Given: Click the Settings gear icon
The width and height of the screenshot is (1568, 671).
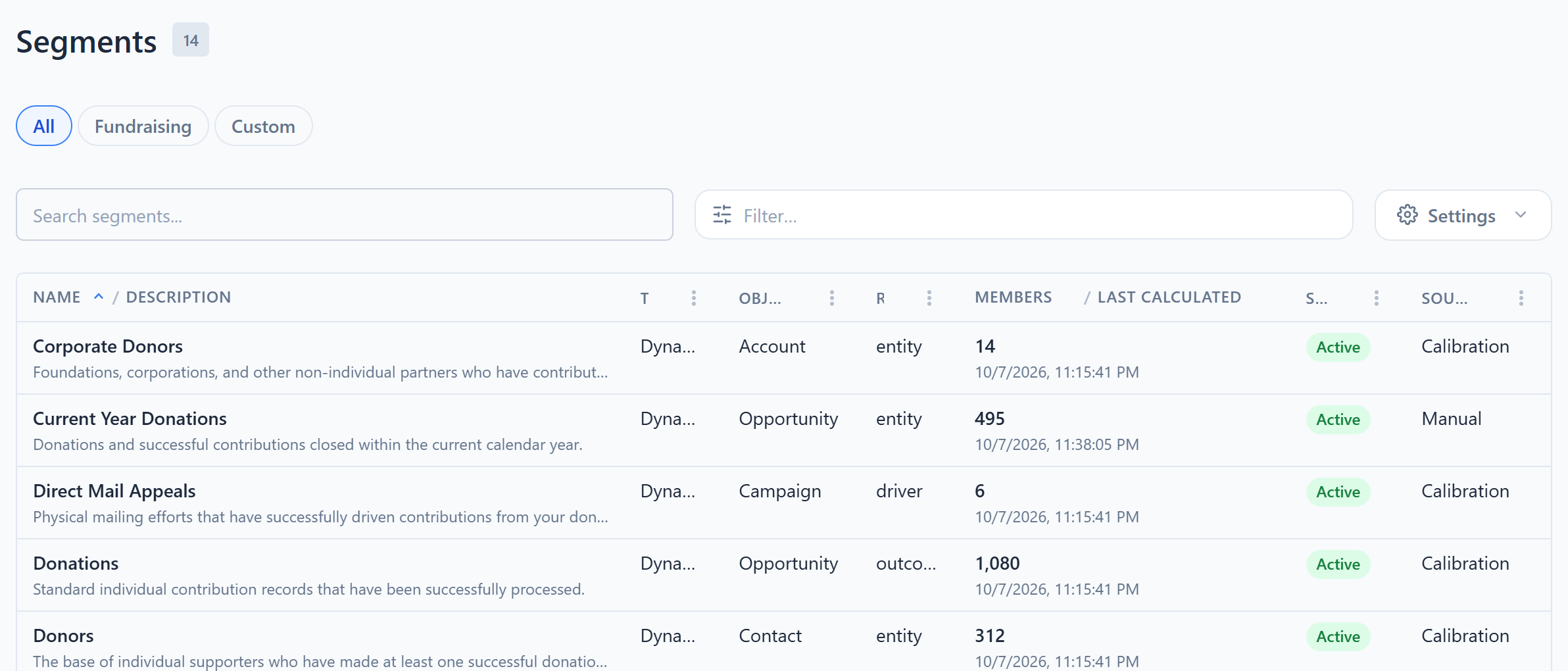Looking at the screenshot, I should 1407,215.
